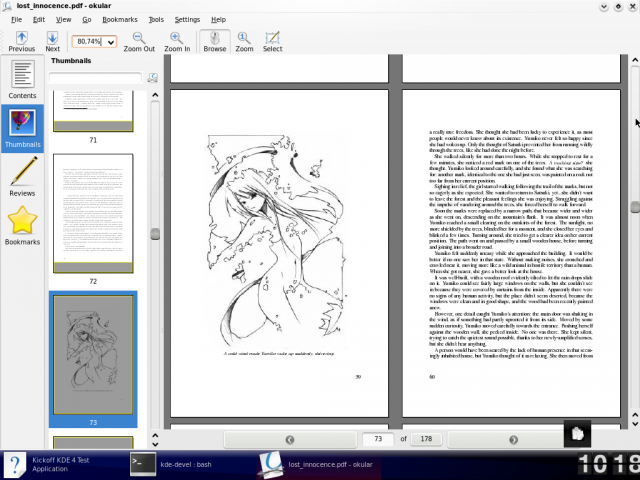This screenshot has height=480, width=640.
Task: Open the zoom percentage dropdown arrow
Action: (110, 42)
